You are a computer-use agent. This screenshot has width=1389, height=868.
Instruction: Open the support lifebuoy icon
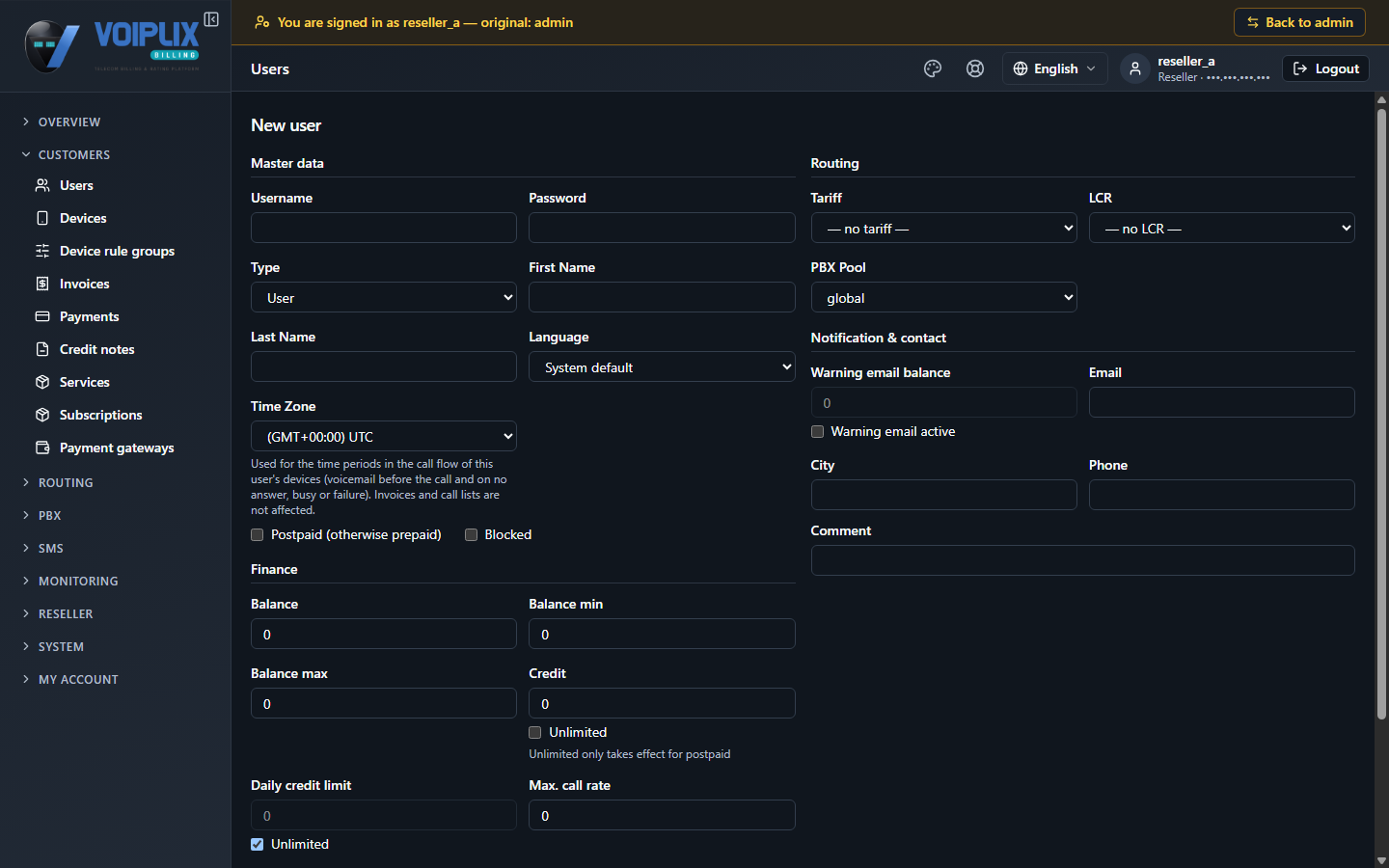pyautogui.click(x=975, y=68)
